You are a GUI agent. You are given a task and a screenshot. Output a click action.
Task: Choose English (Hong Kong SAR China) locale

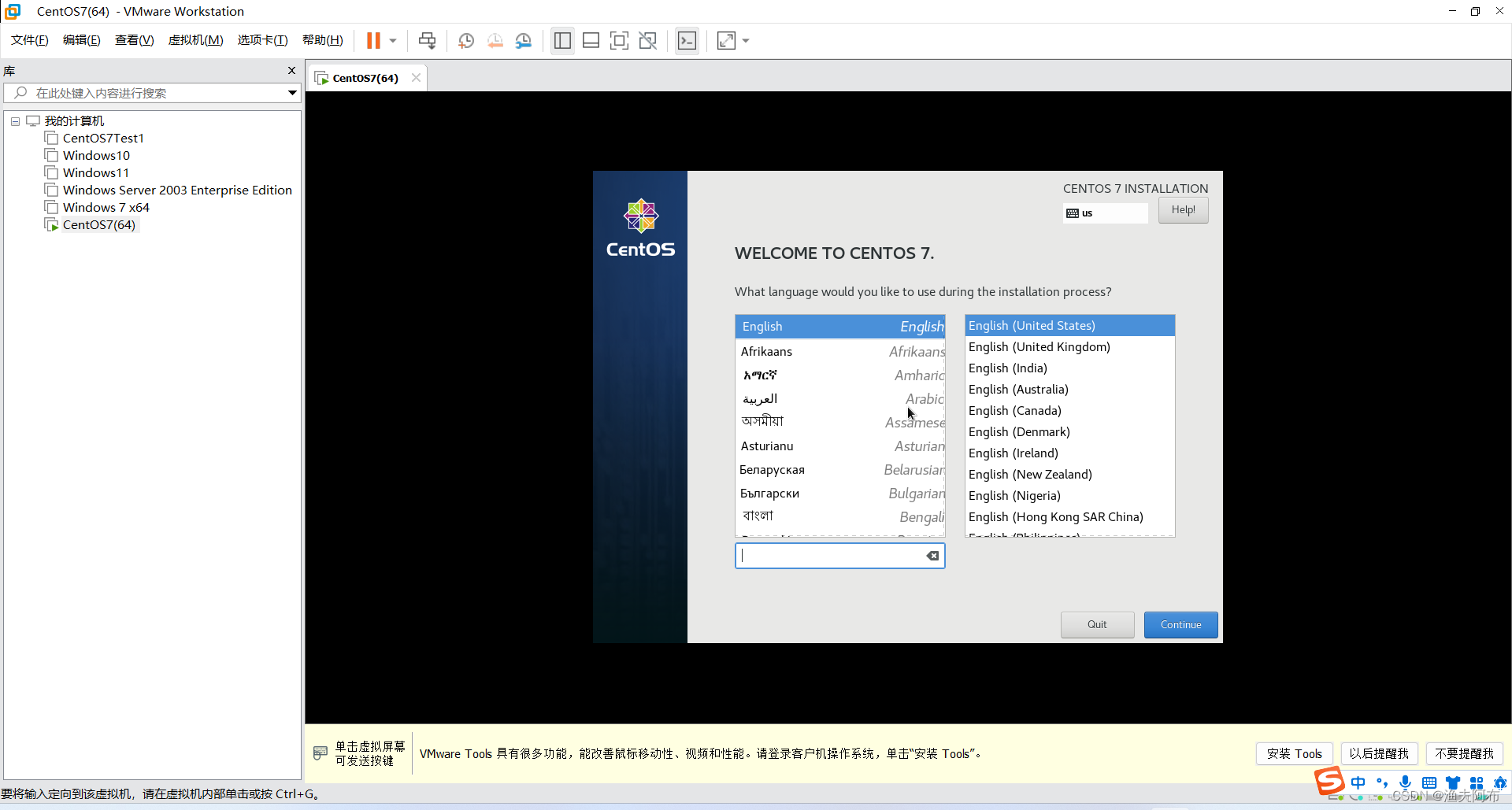[x=1069, y=516]
